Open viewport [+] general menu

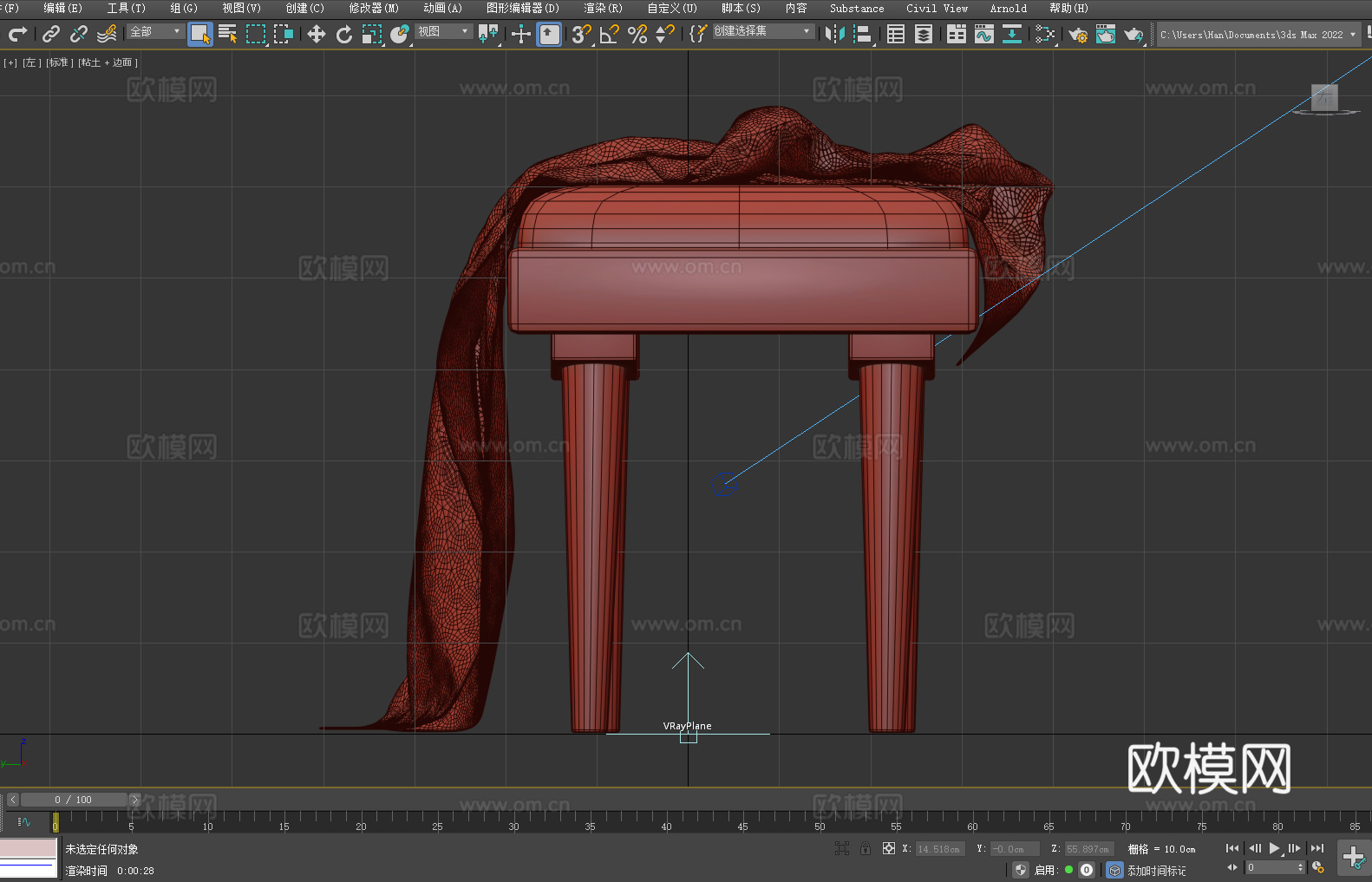pyautogui.click(x=10, y=62)
